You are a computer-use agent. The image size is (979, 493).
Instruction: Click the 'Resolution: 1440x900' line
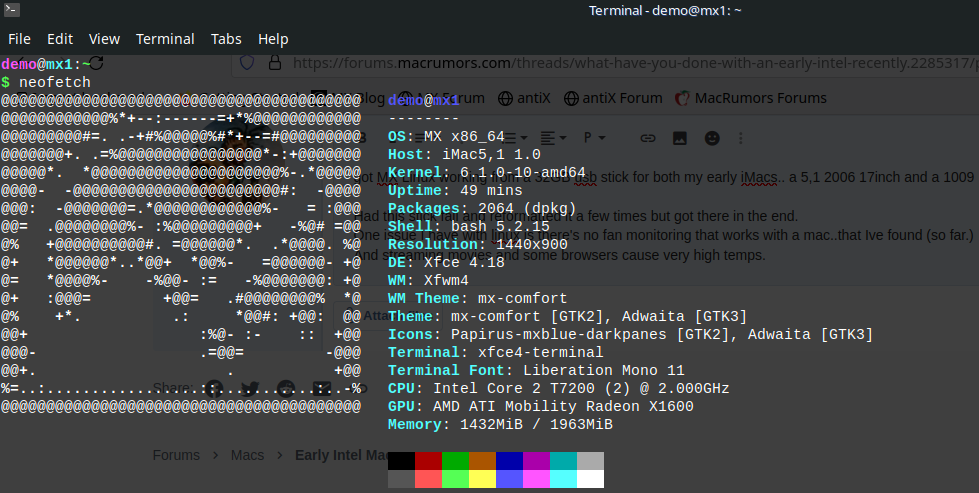pyautogui.click(x=478, y=245)
